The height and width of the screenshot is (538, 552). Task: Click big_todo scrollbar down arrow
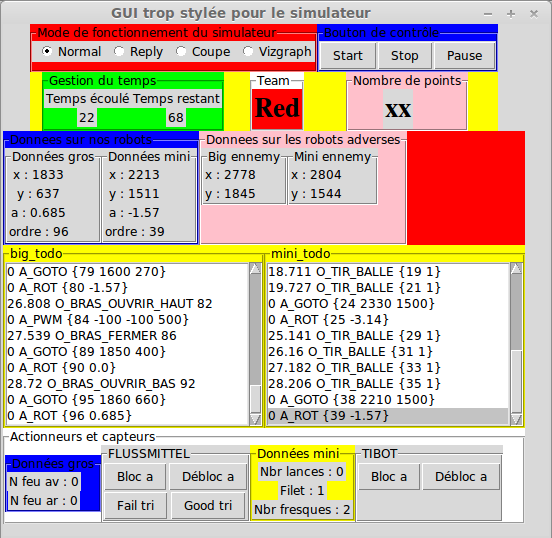pyautogui.click(x=255, y=419)
